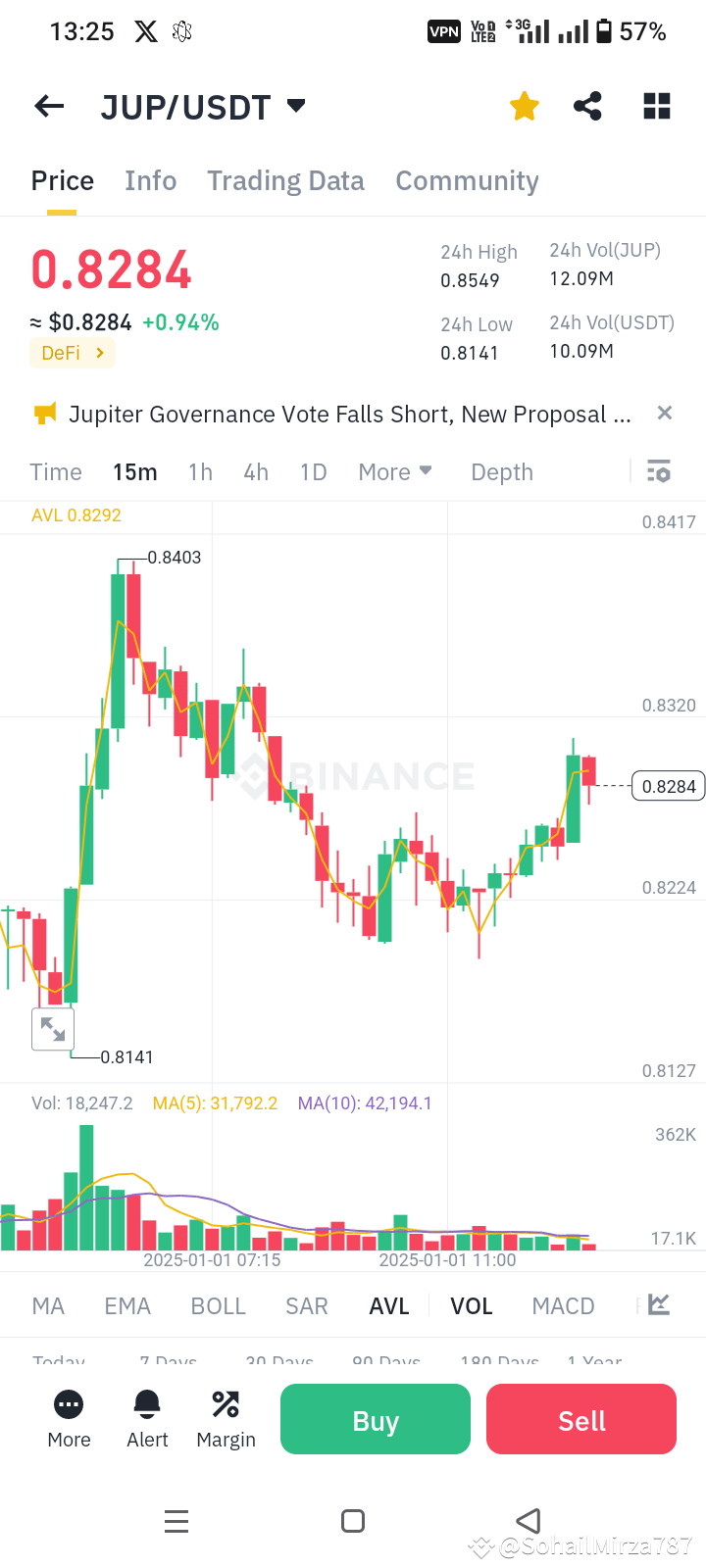The image size is (706, 1568).
Task: Expand the More timeframe dropdown
Action: 395,471
